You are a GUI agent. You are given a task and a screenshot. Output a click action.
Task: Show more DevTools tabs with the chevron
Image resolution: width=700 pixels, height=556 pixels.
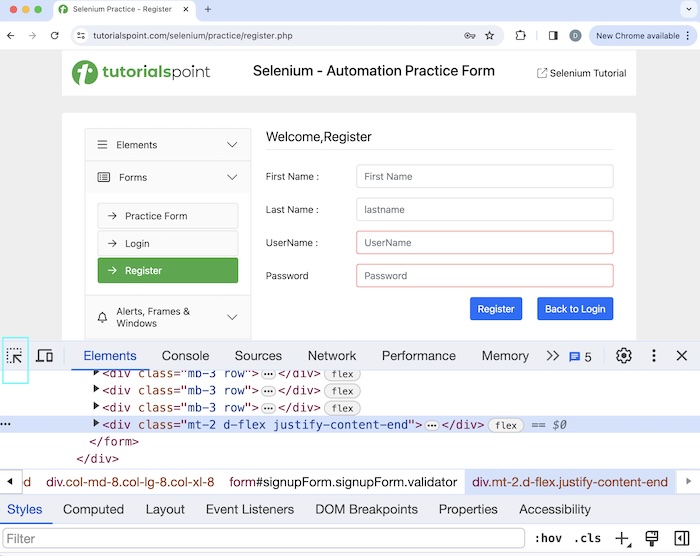pyautogui.click(x=552, y=356)
